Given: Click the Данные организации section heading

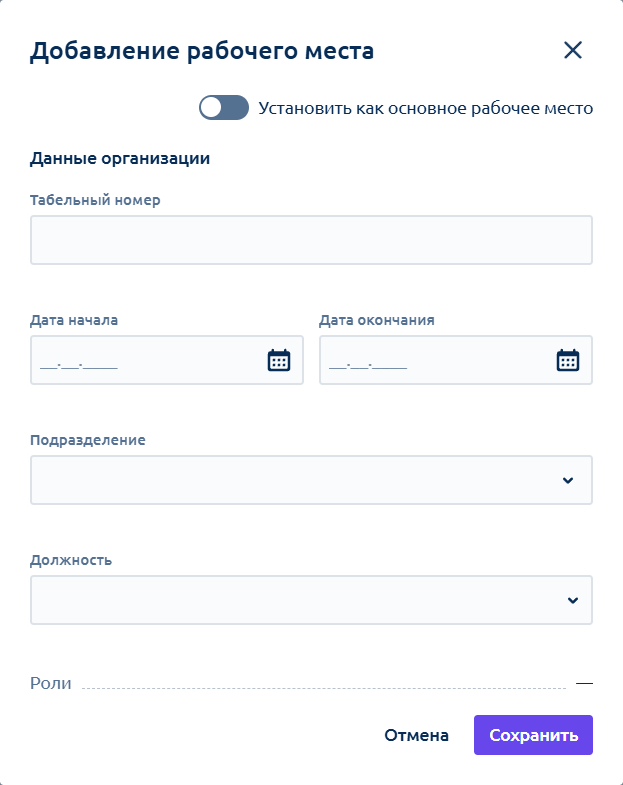Looking at the screenshot, I should [x=120, y=158].
